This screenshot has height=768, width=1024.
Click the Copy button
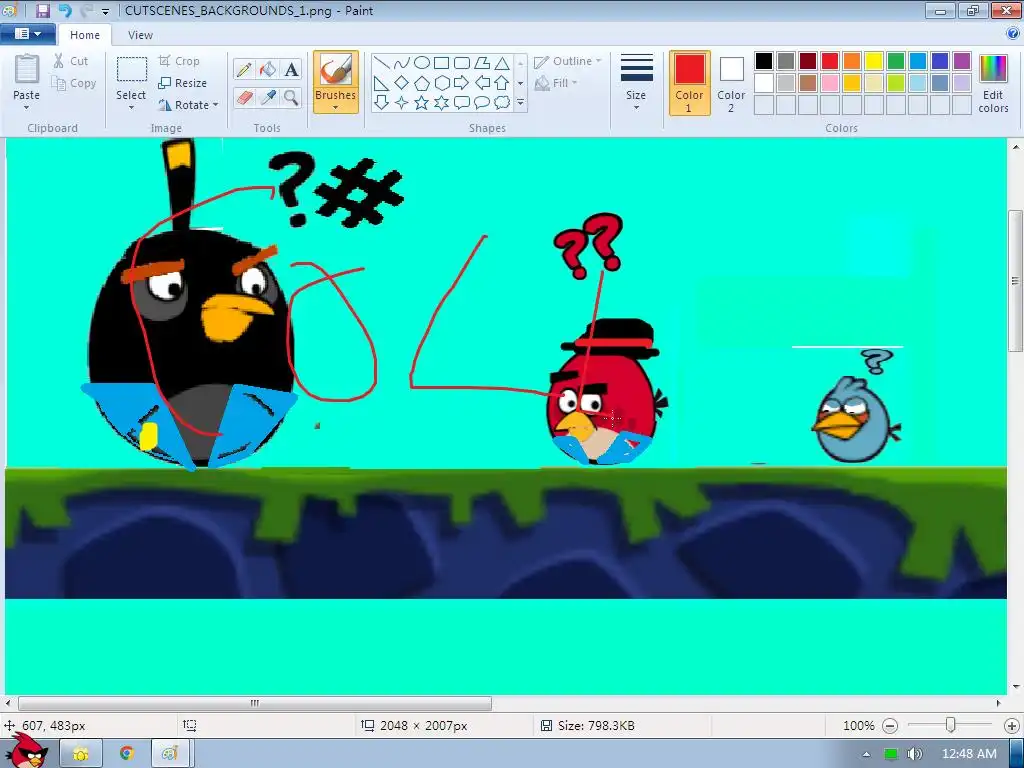pyautogui.click(x=74, y=83)
